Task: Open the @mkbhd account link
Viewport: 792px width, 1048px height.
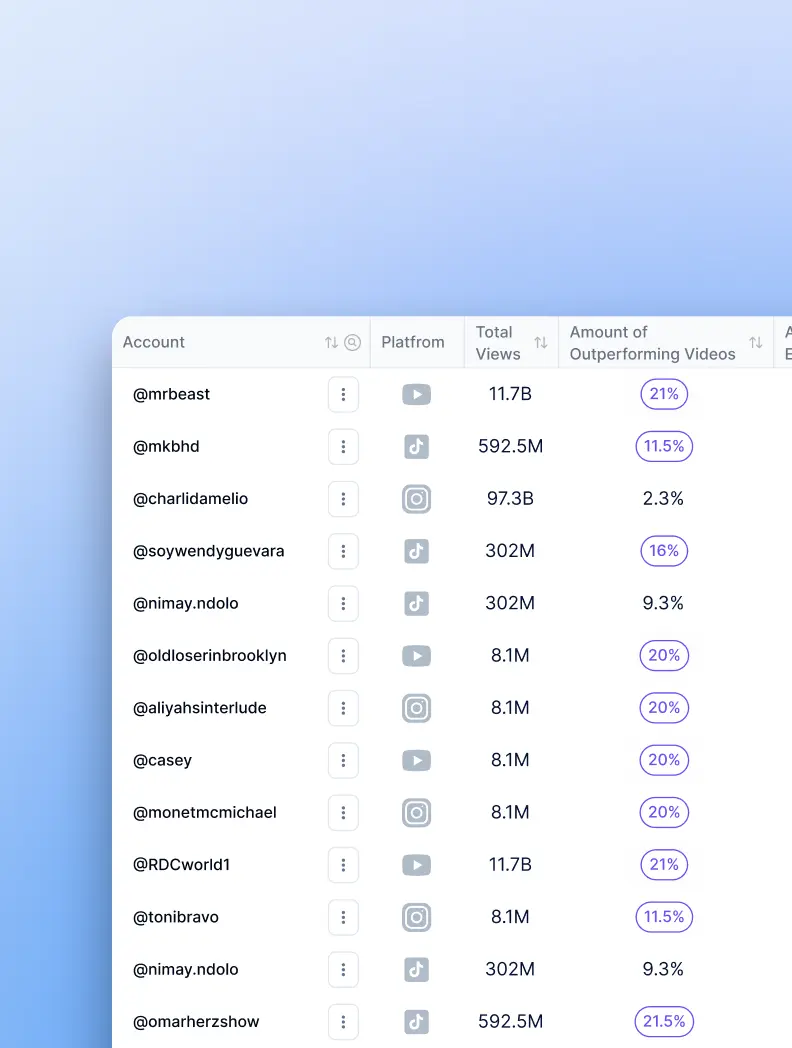Action: pos(166,447)
